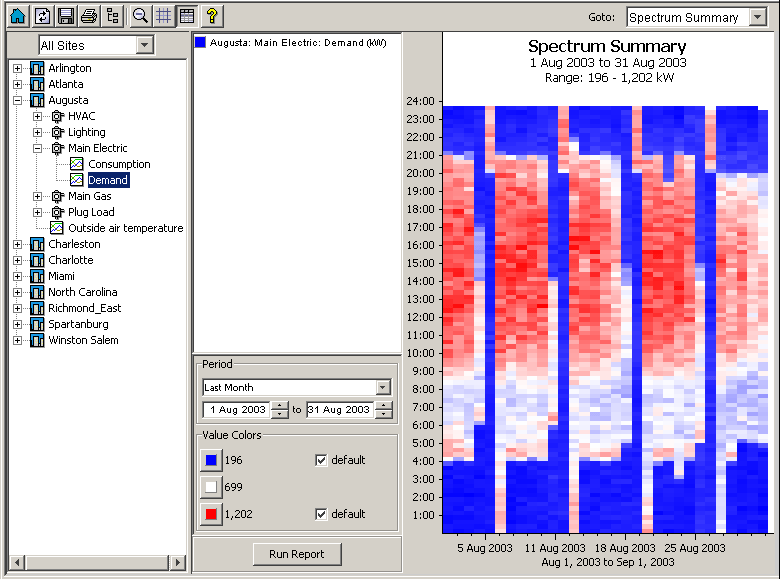
Task: Open the Goto Spectrum Summary dropdown
Action: (x=759, y=17)
